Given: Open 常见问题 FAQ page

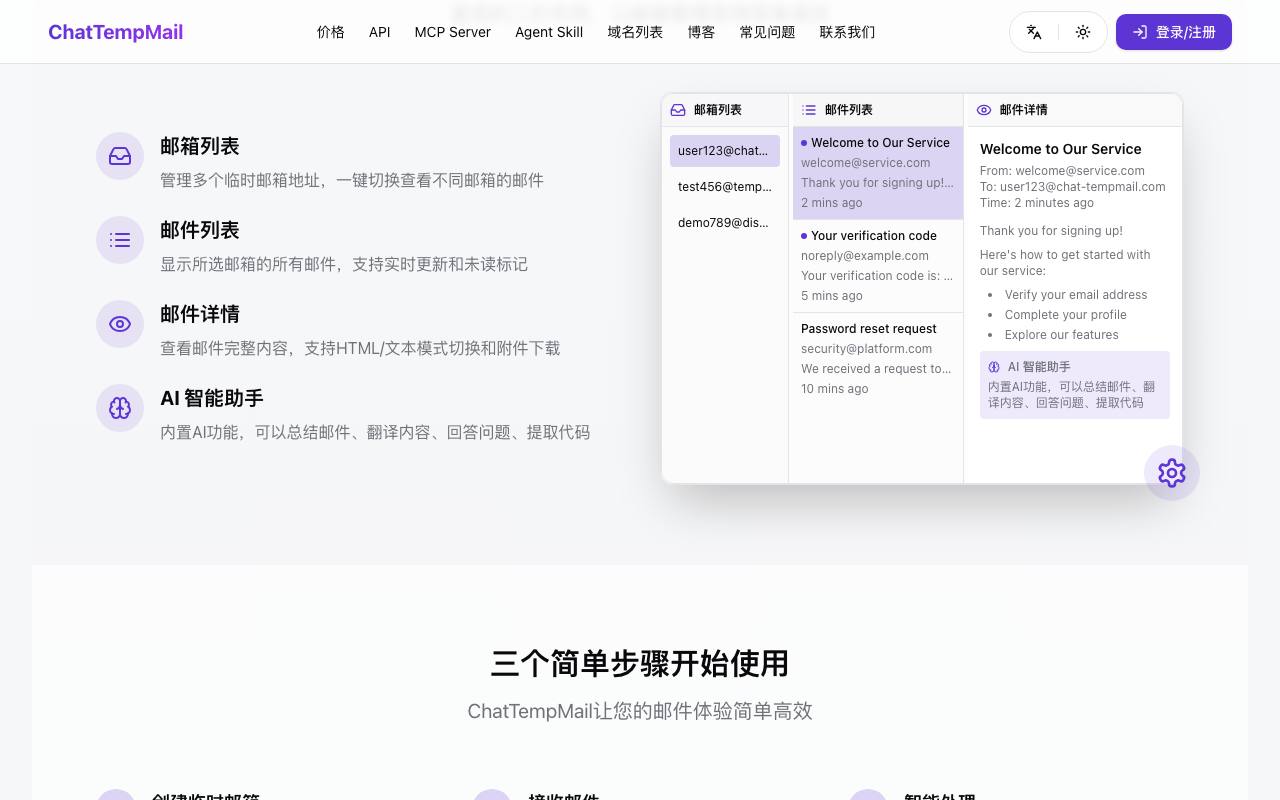Looking at the screenshot, I should pos(767,32).
